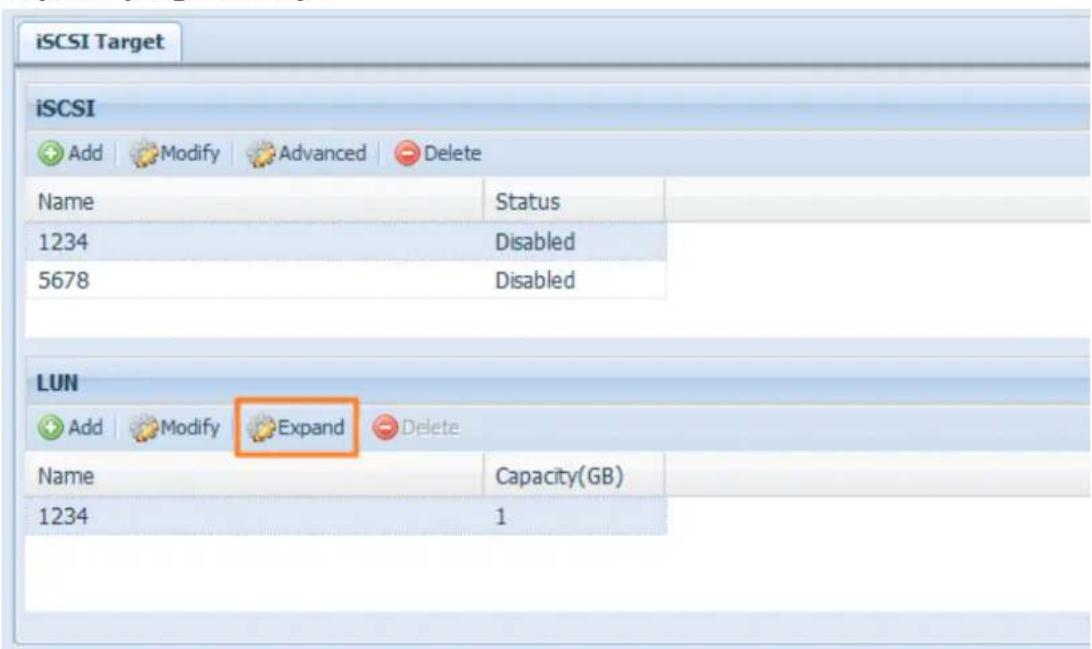Switch to the iSCSI Target tab
Image resolution: width=1092 pixels, height=649 pixels.
point(100,42)
